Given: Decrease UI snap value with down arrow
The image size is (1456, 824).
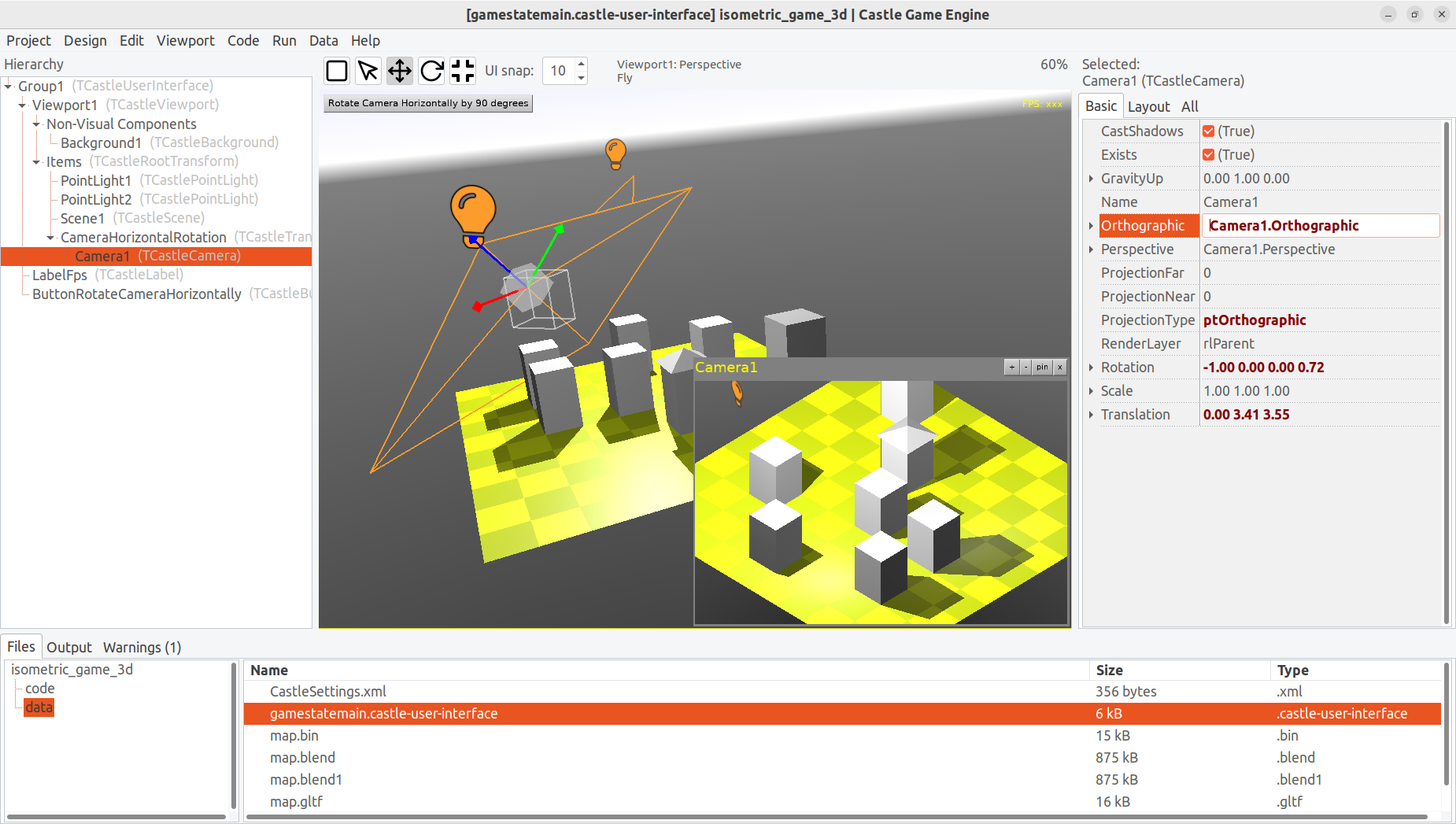Looking at the screenshot, I should (581, 77).
